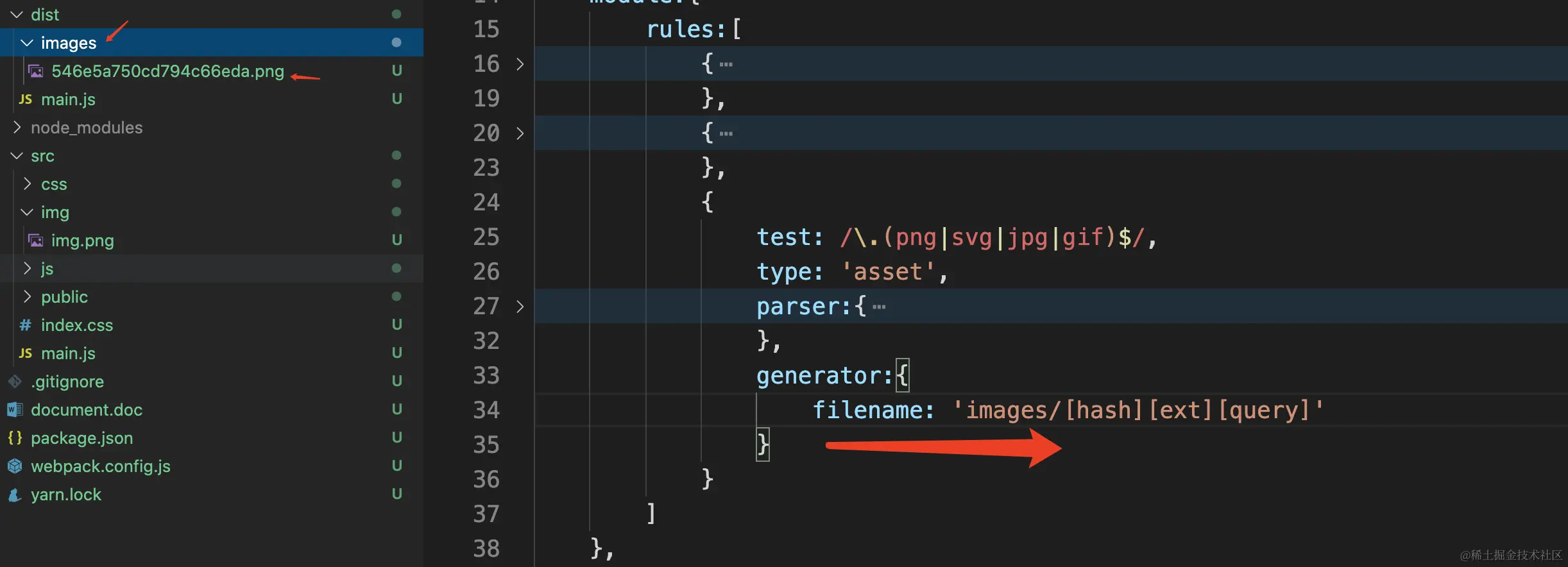The height and width of the screenshot is (567, 1568).
Task: Collapse the dist folder chevron
Action: (x=17, y=14)
